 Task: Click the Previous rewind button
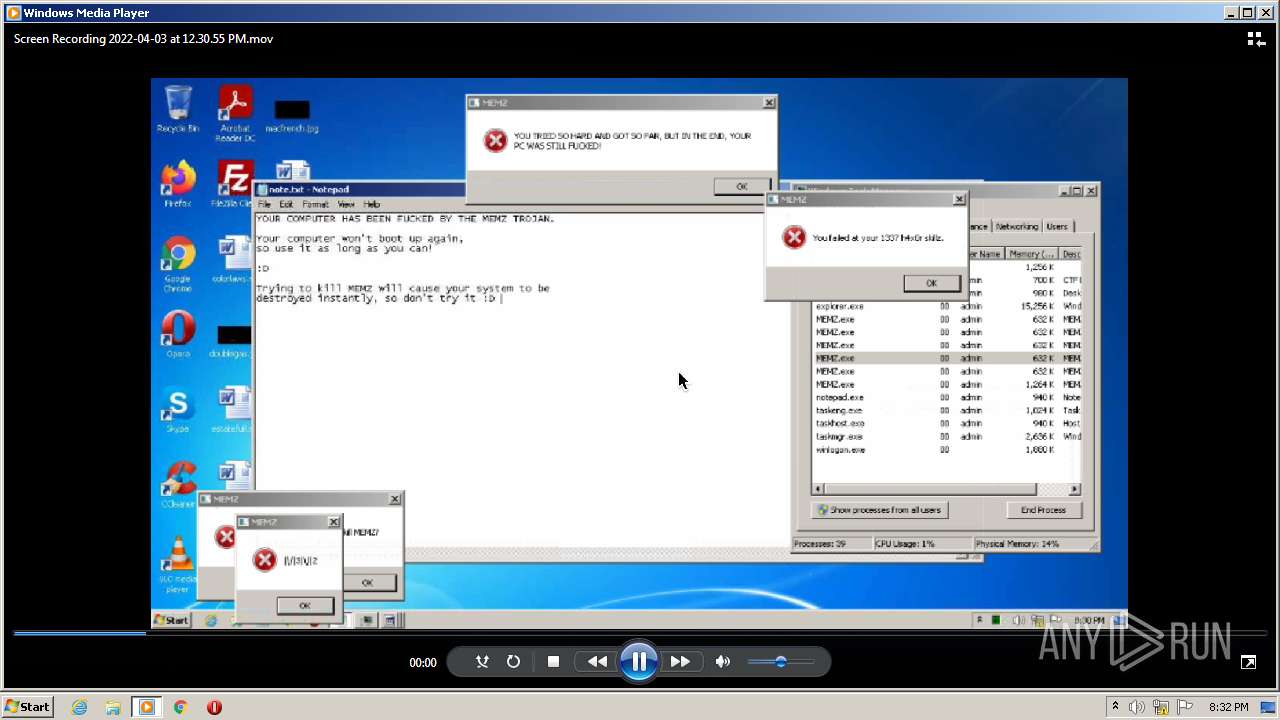(x=597, y=662)
